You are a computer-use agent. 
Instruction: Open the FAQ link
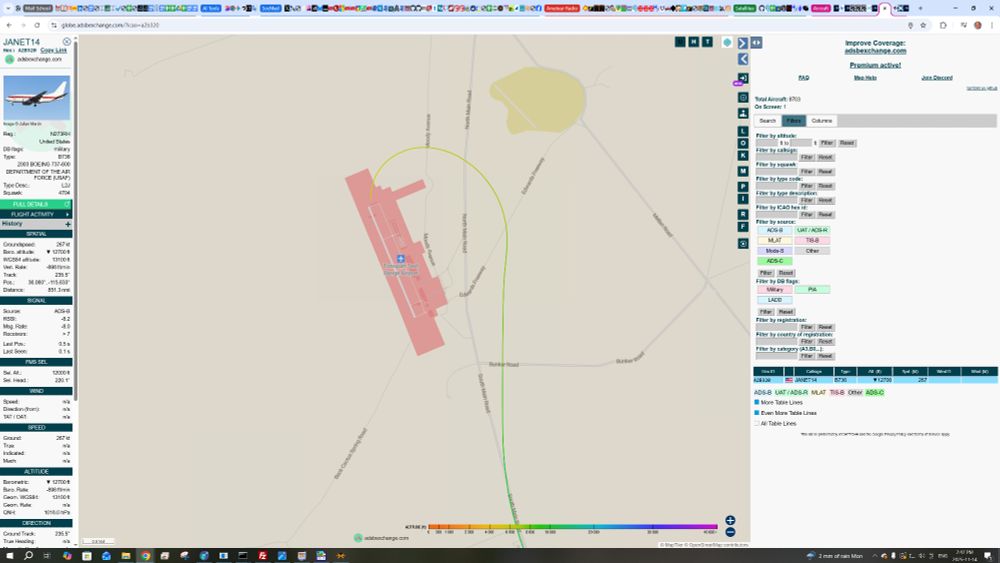point(804,78)
